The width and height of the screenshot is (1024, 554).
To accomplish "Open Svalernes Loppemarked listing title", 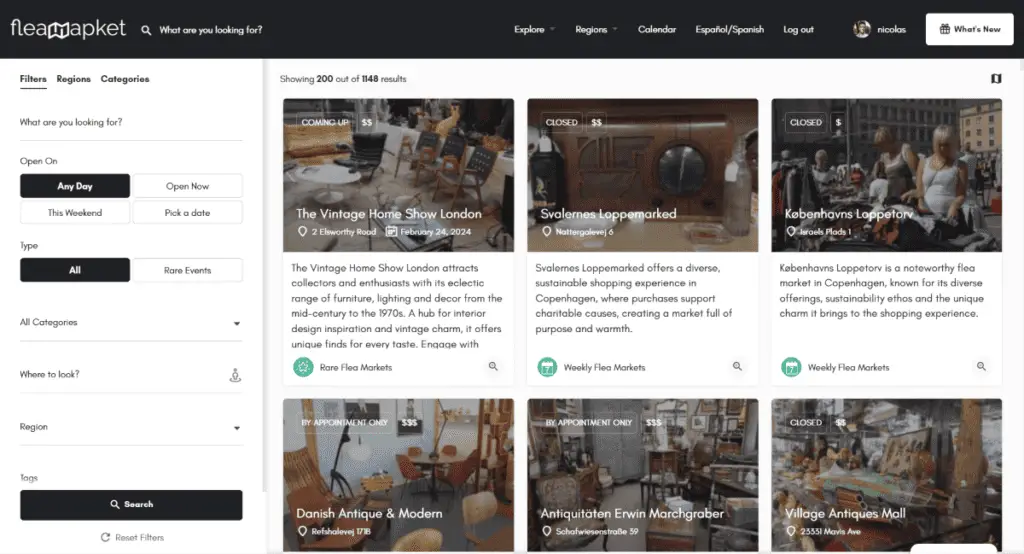I will click(608, 214).
